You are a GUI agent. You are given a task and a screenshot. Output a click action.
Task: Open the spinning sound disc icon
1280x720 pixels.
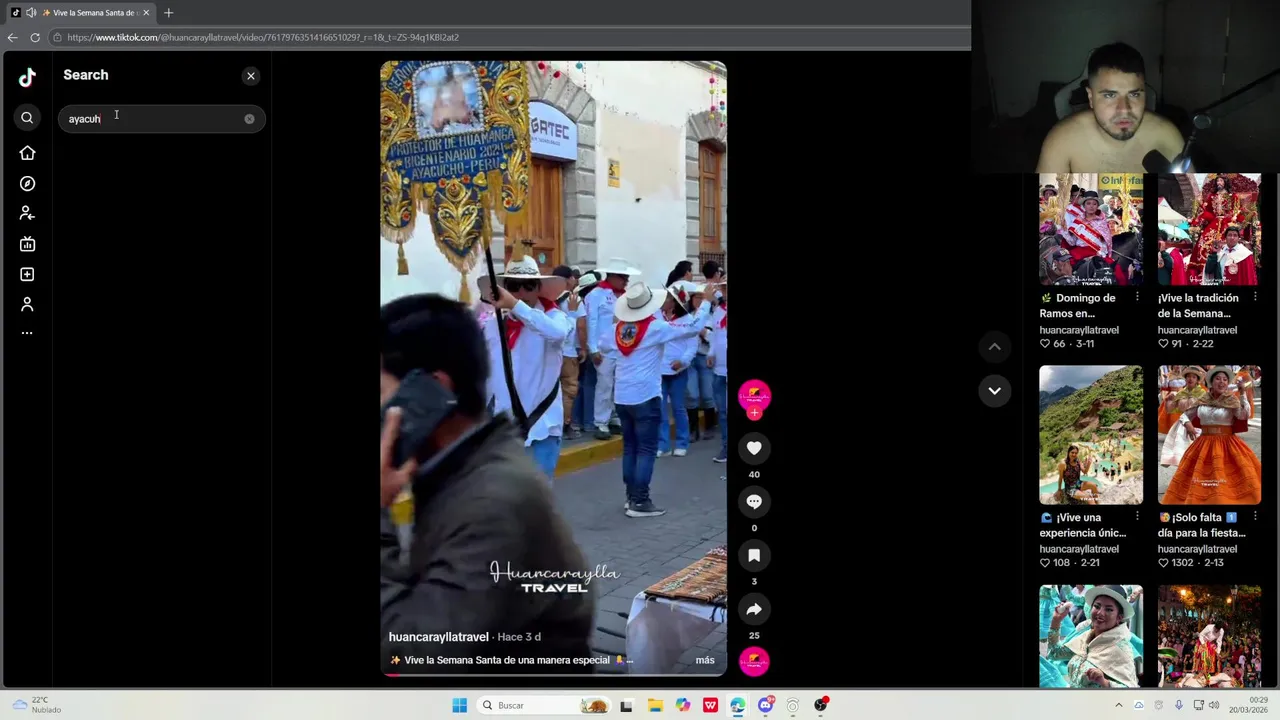754,661
